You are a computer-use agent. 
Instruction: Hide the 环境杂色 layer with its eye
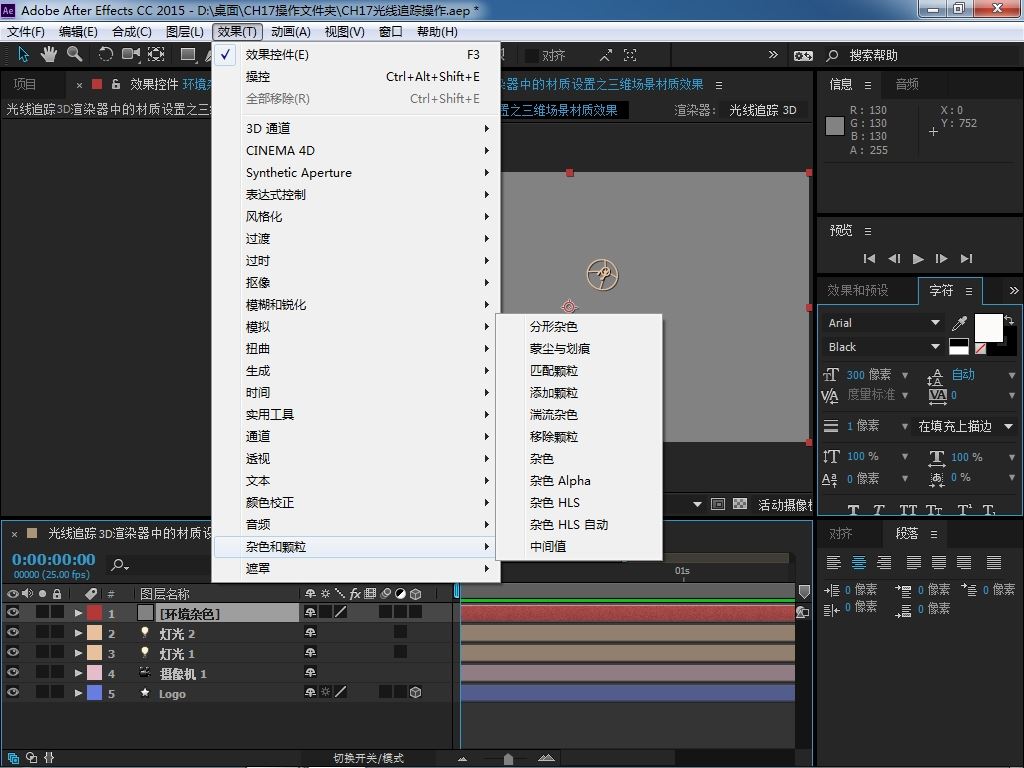tap(12, 612)
